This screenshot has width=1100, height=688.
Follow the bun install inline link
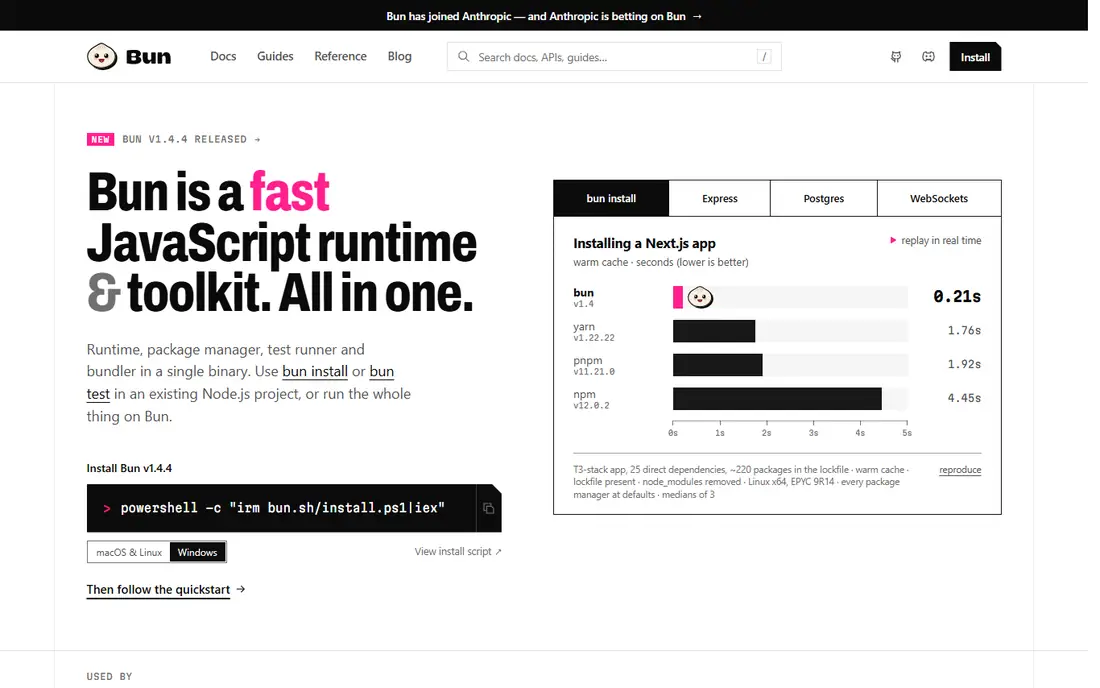[x=315, y=371]
